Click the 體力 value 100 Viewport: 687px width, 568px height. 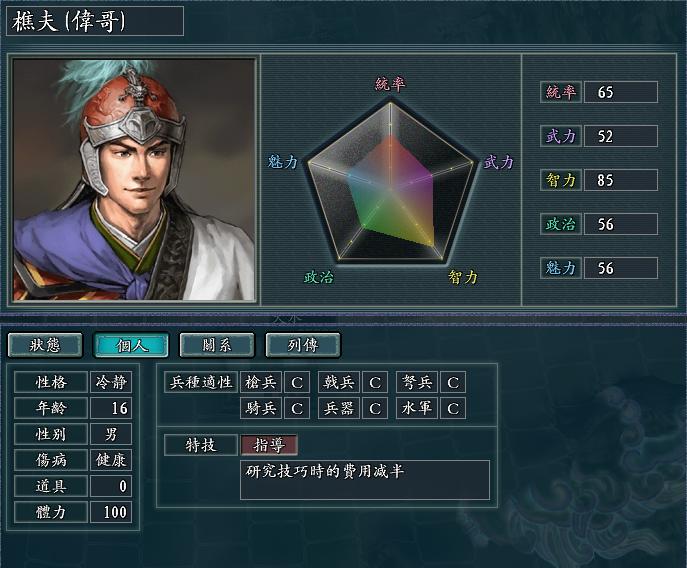click(x=111, y=512)
